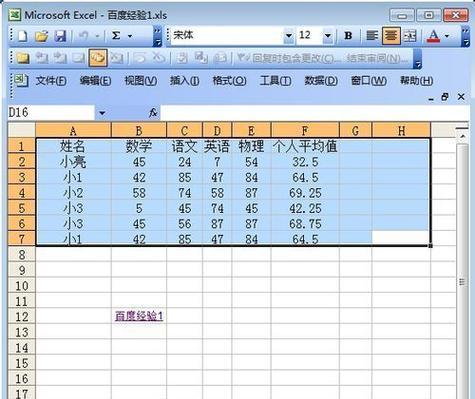Select row 8 header
The width and height of the screenshot is (475, 399).
[x=22, y=255]
